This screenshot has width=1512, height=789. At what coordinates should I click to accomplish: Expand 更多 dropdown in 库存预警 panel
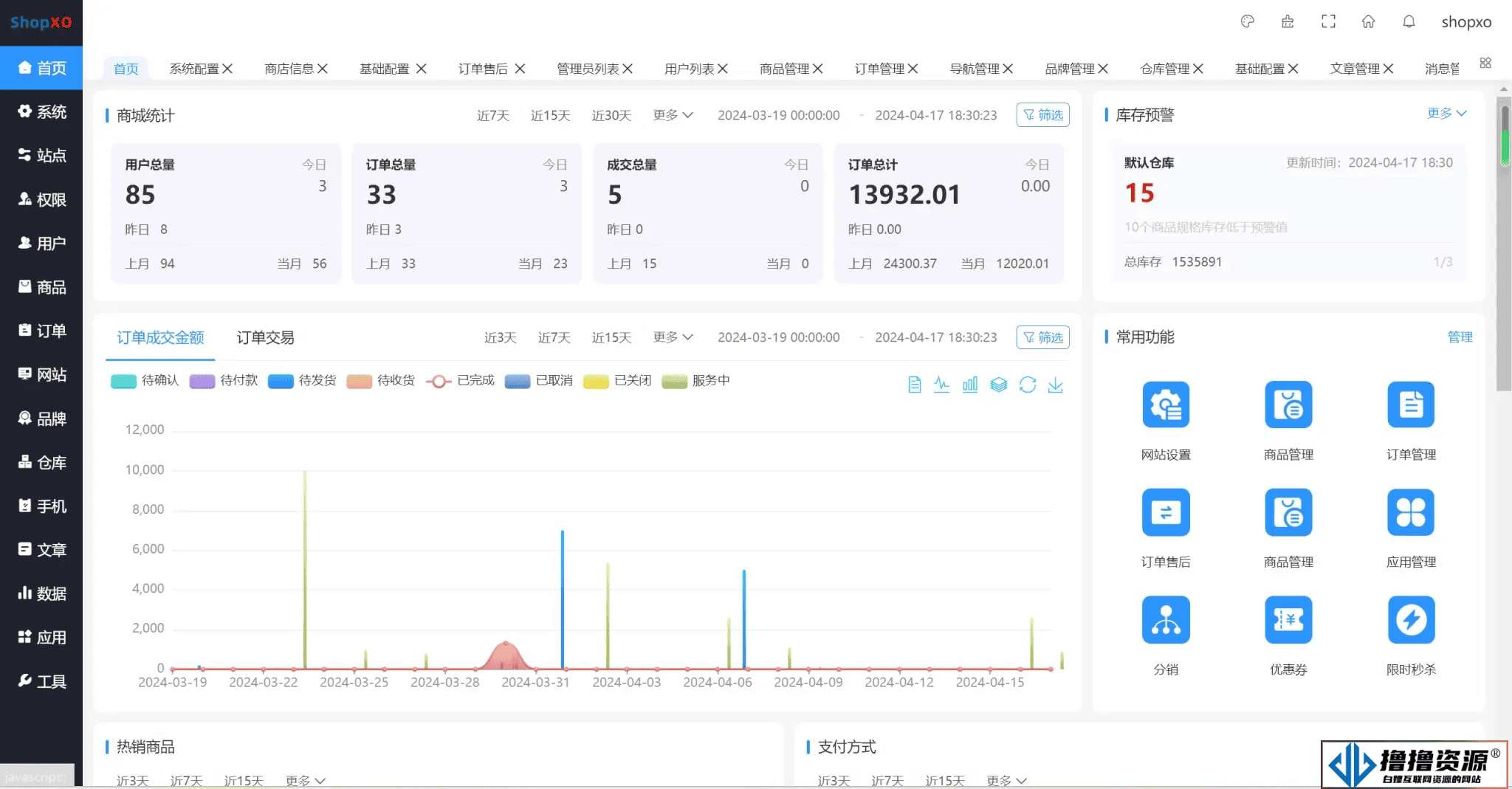[1446, 113]
